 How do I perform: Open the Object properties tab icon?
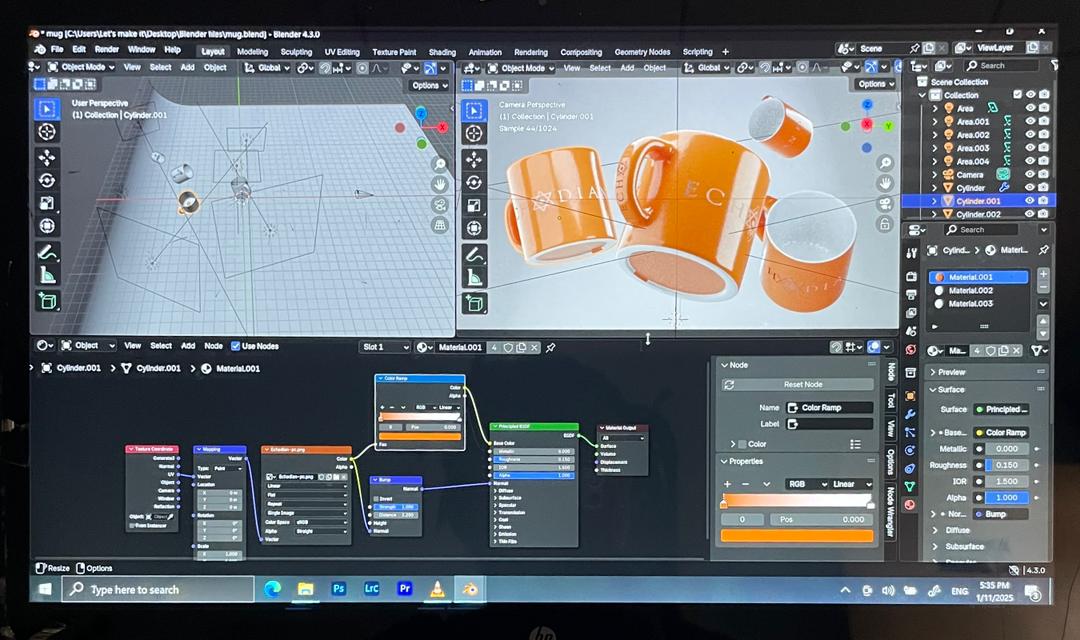tap(911, 396)
